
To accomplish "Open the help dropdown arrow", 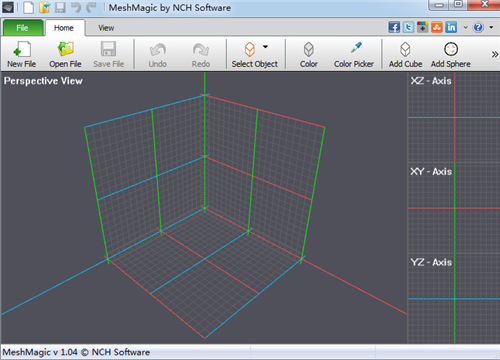I will 491,27.
